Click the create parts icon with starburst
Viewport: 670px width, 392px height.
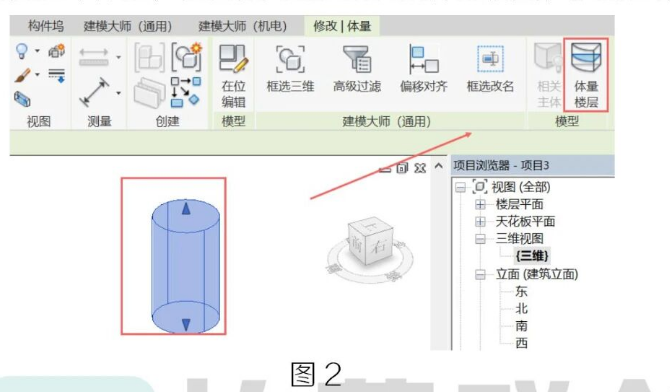click(x=187, y=56)
